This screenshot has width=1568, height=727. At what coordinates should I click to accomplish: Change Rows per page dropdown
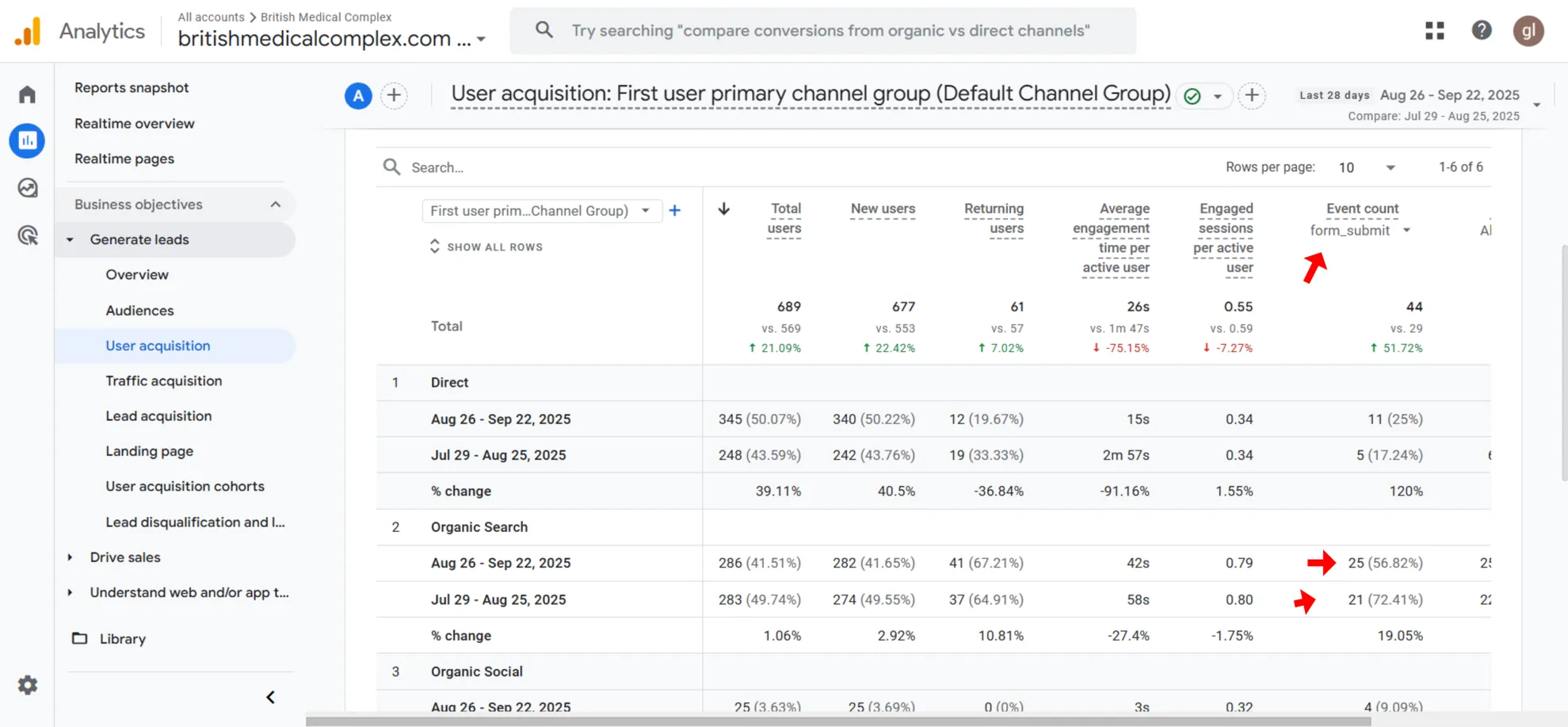pos(1366,167)
